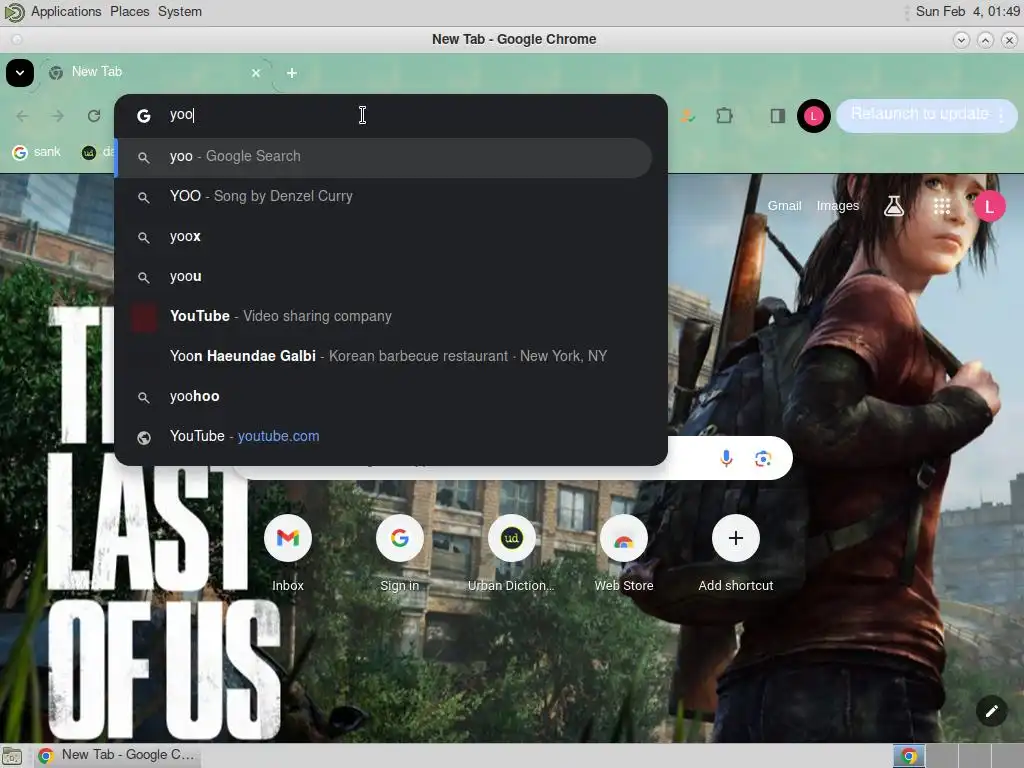This screenshot has width=1024, height=768.
Task: Click the Add shortcut plus tile
Action: pos(736,552)
